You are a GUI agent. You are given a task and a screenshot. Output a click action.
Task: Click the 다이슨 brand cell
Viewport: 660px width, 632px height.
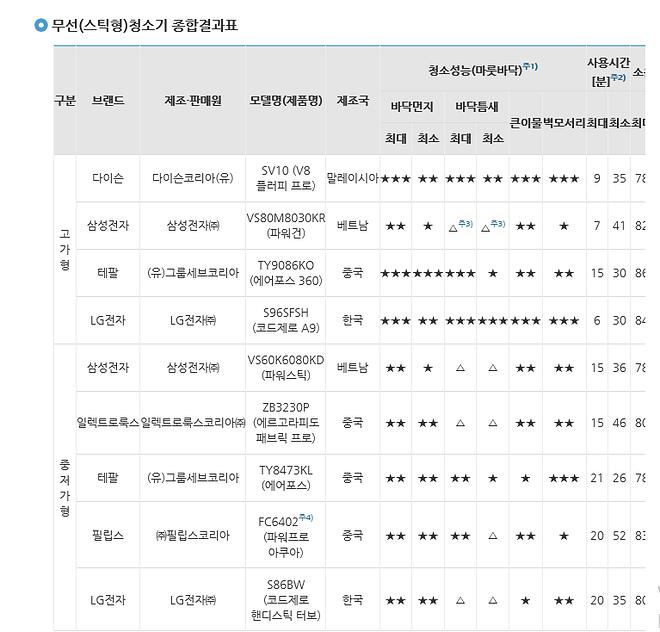[108, 178]
